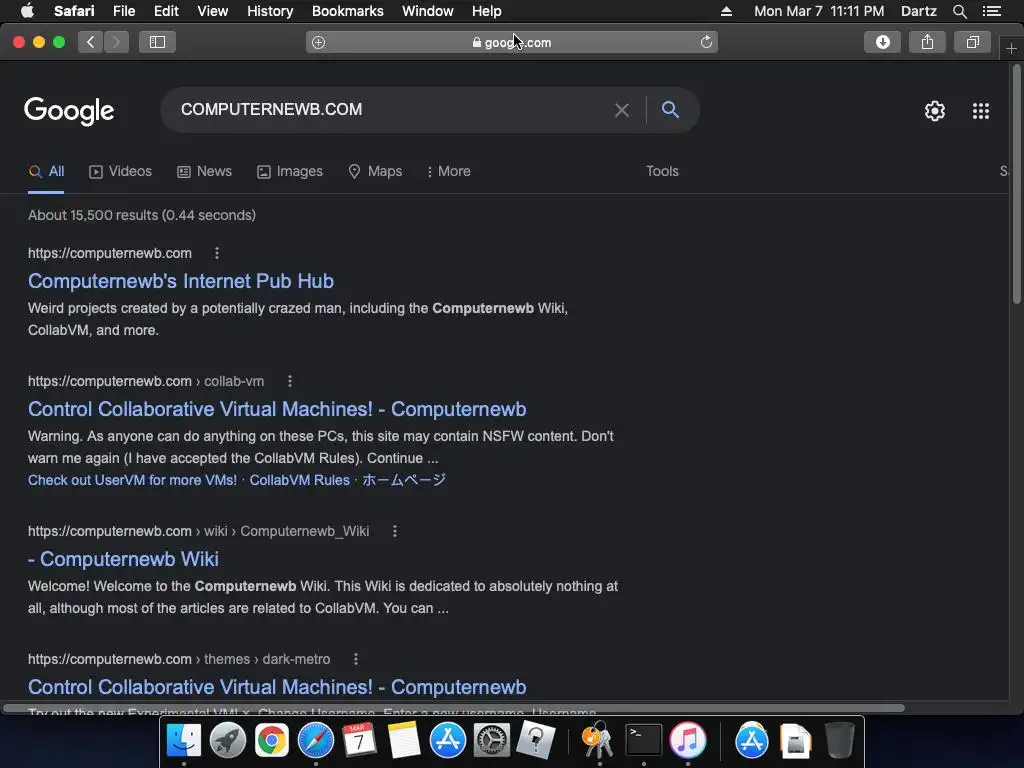Run search with magnifier icon
This screenshot has height=768, width=1024.
tap(670, 109)
